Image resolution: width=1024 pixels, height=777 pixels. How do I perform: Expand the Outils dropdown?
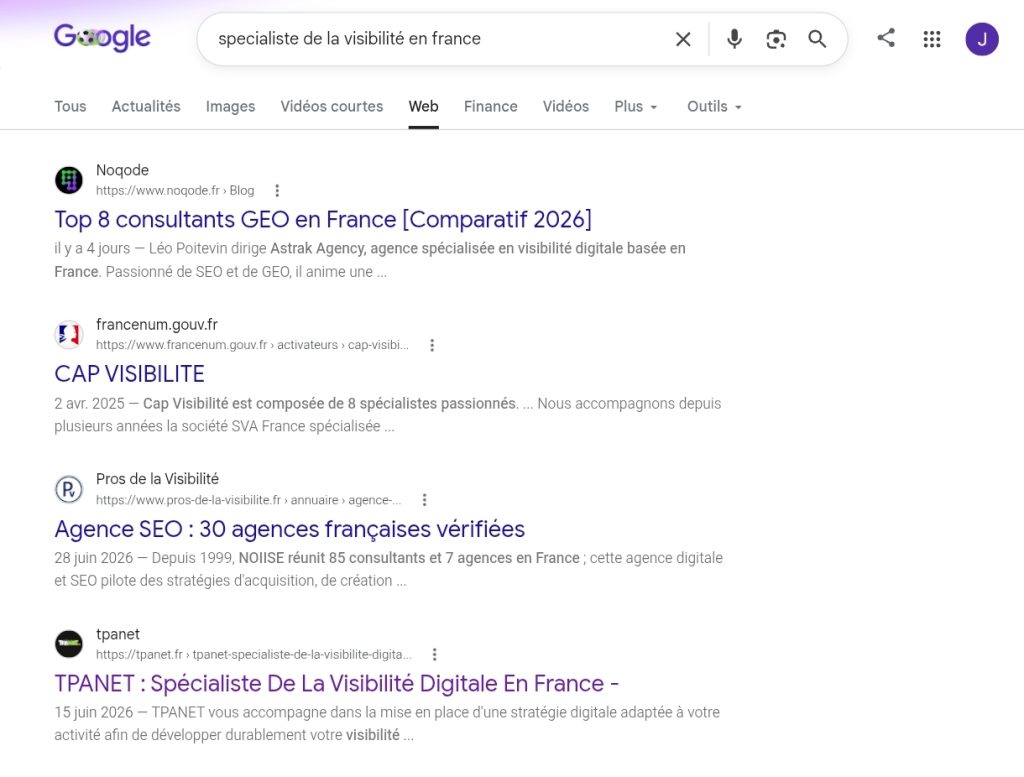714,106
